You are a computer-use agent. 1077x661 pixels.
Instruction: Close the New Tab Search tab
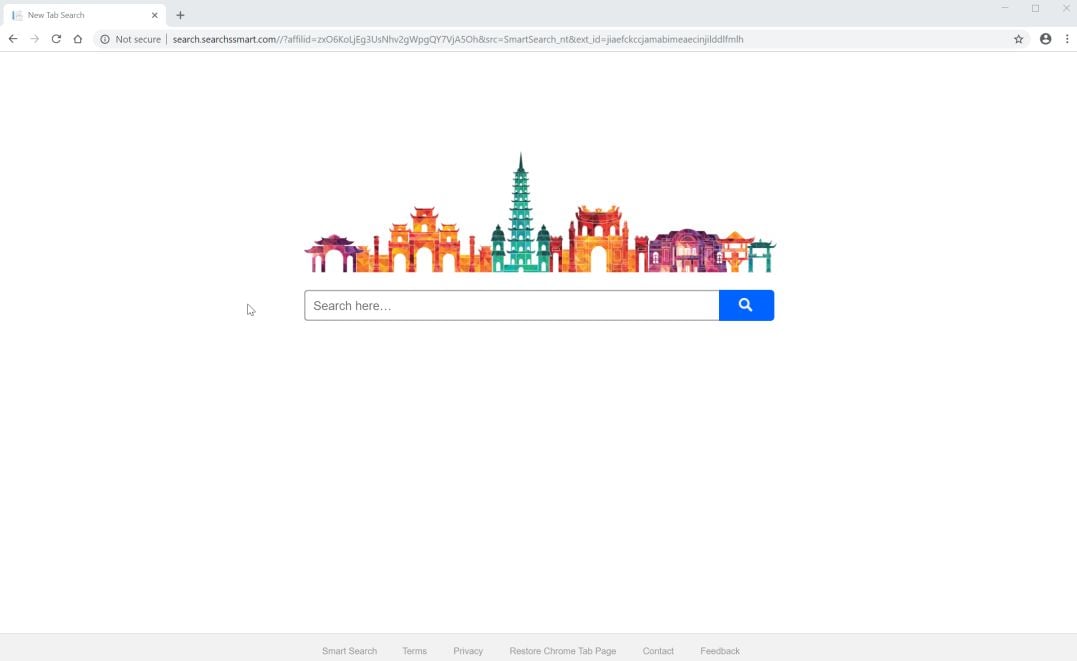coord(155,15)
